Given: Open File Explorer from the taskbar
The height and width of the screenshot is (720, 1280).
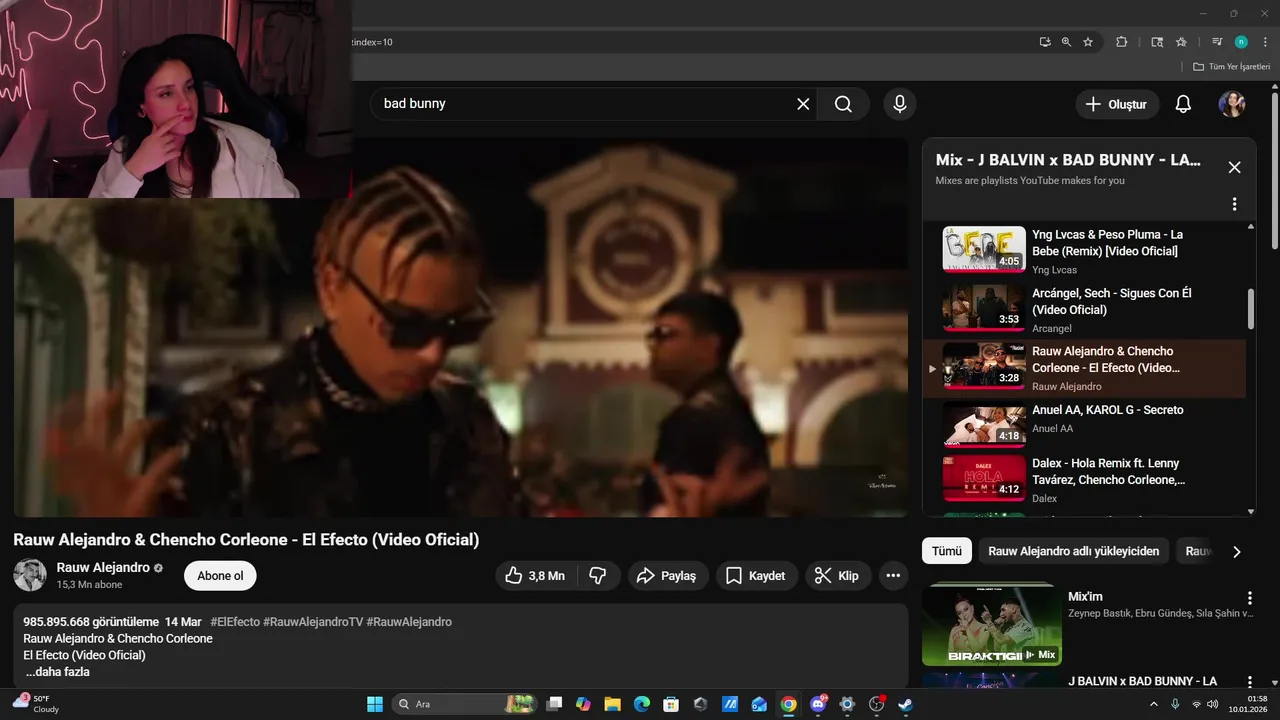Looking at the screenshot, I should tap(613, 704).
